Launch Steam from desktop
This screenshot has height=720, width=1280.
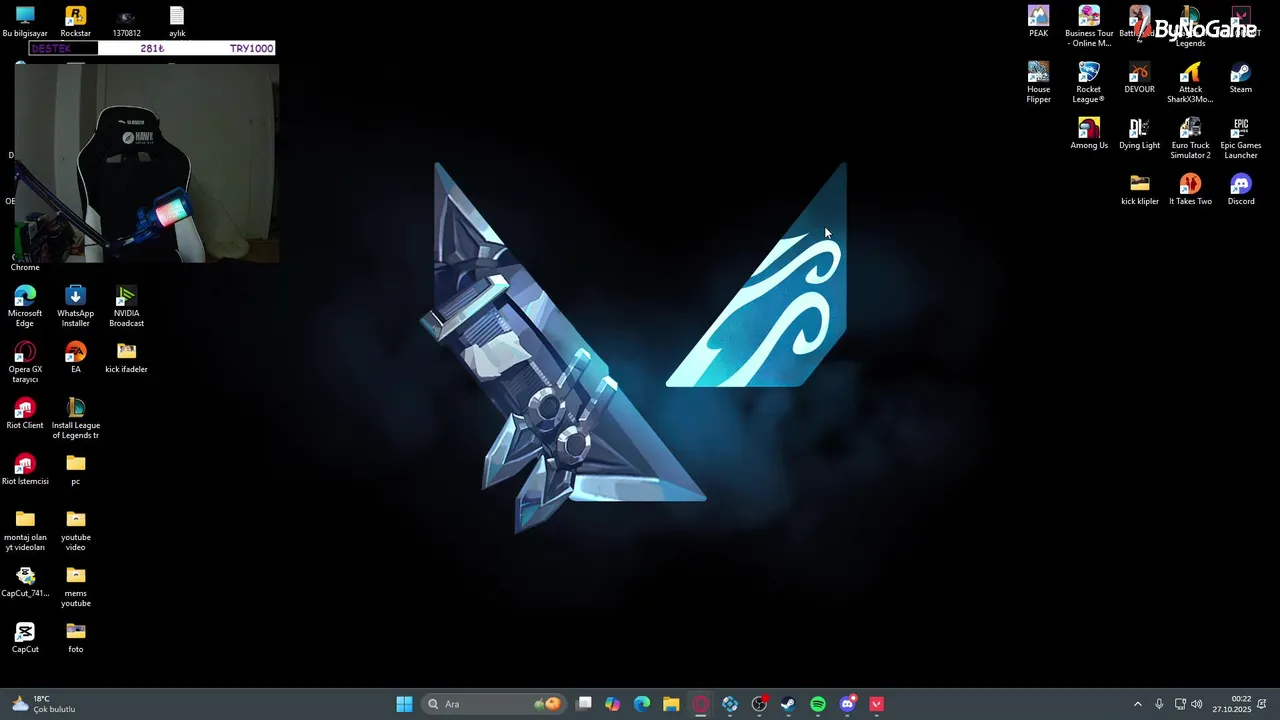click(x=1241, y=77)
